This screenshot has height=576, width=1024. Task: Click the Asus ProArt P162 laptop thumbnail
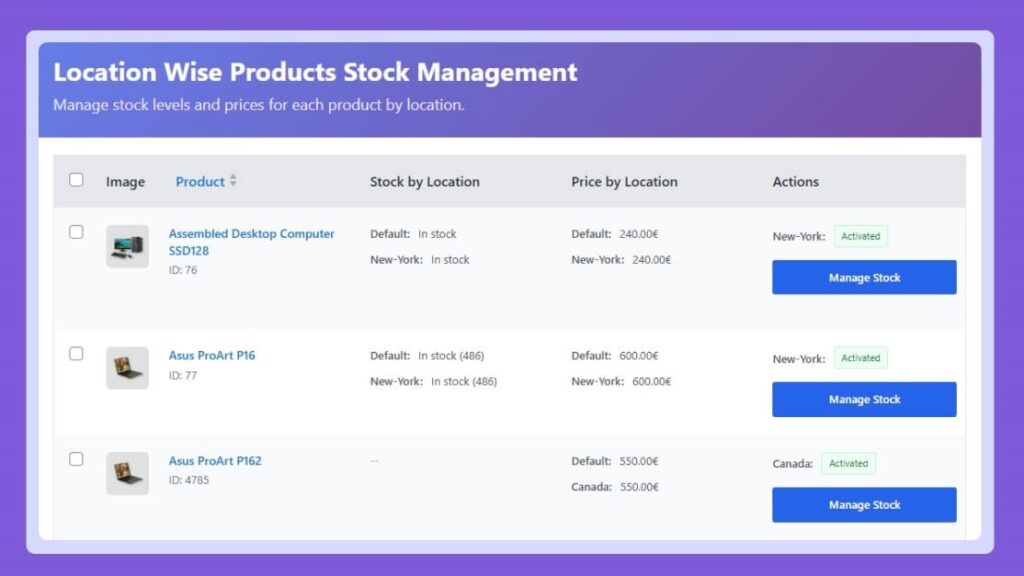pyautogui.click(x=127, y=473)
